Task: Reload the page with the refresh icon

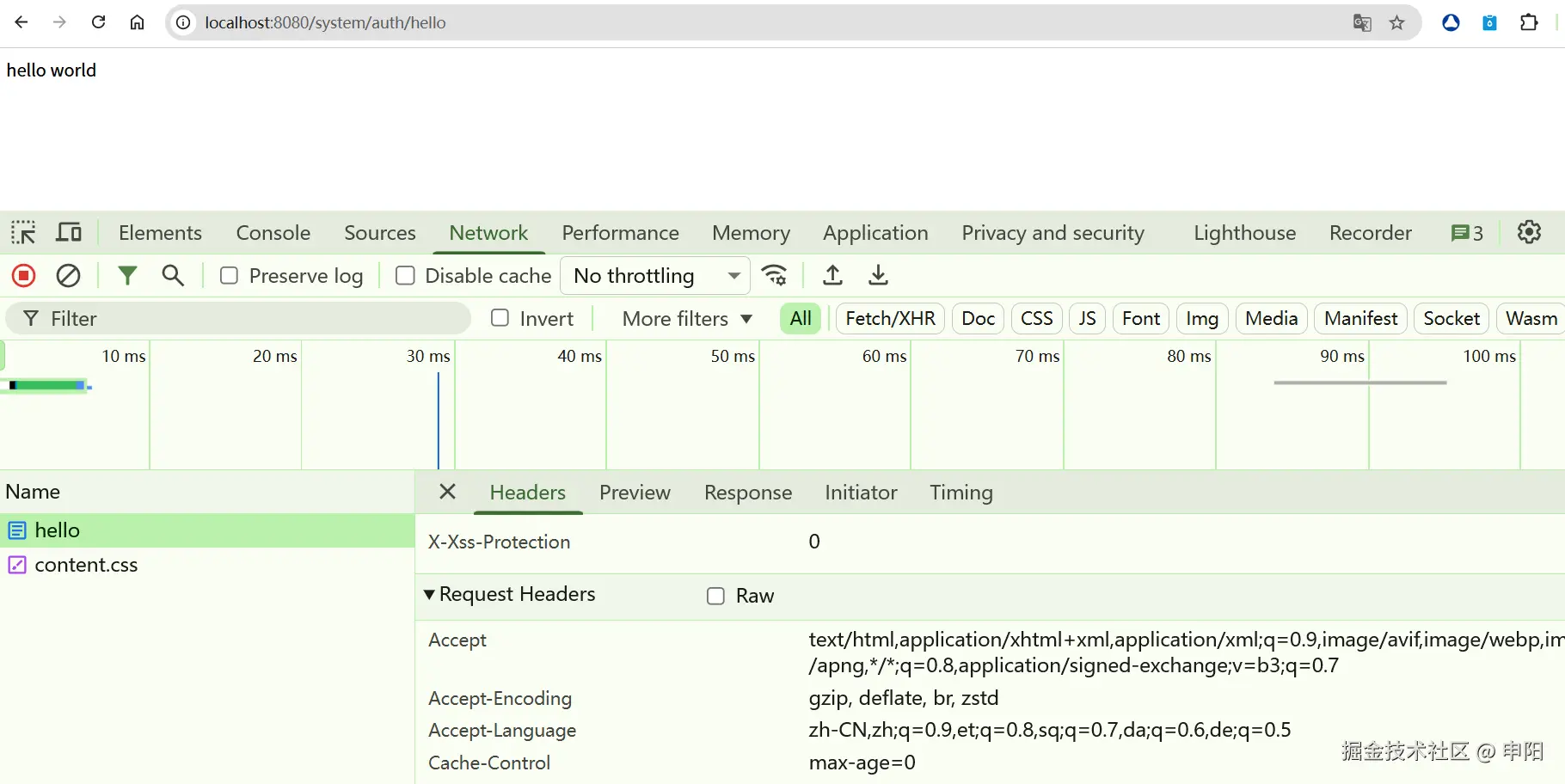Action: pyautogui.click(x=98, y=22)
